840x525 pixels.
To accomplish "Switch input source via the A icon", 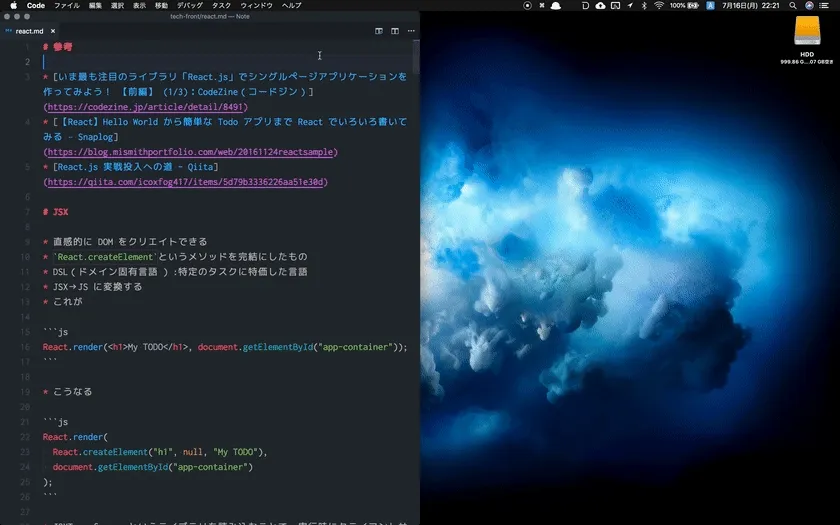I will coord(710,5).
